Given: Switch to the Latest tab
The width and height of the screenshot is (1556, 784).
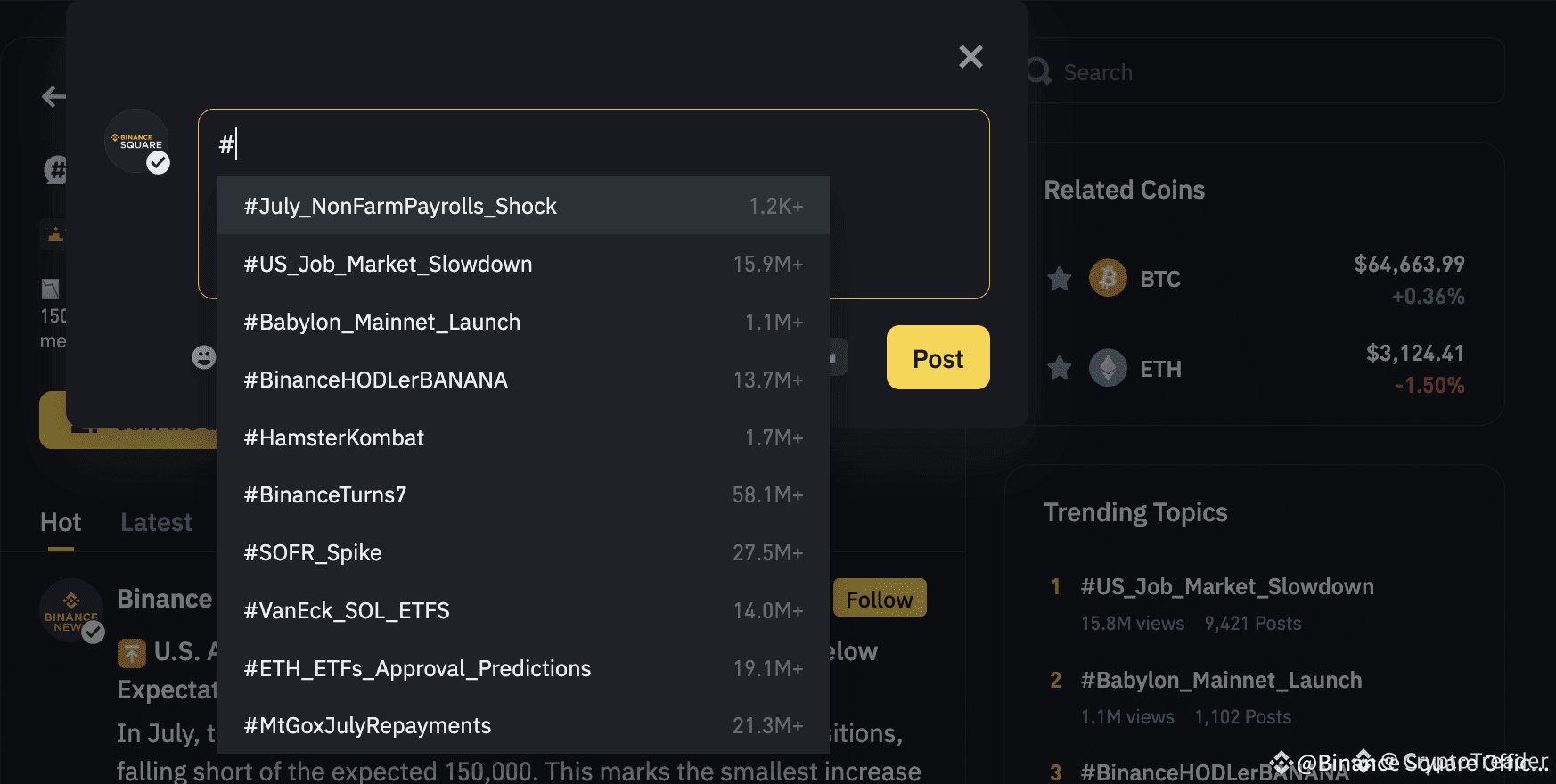Looking at the screenshot, I should click(x=156, y=522).
